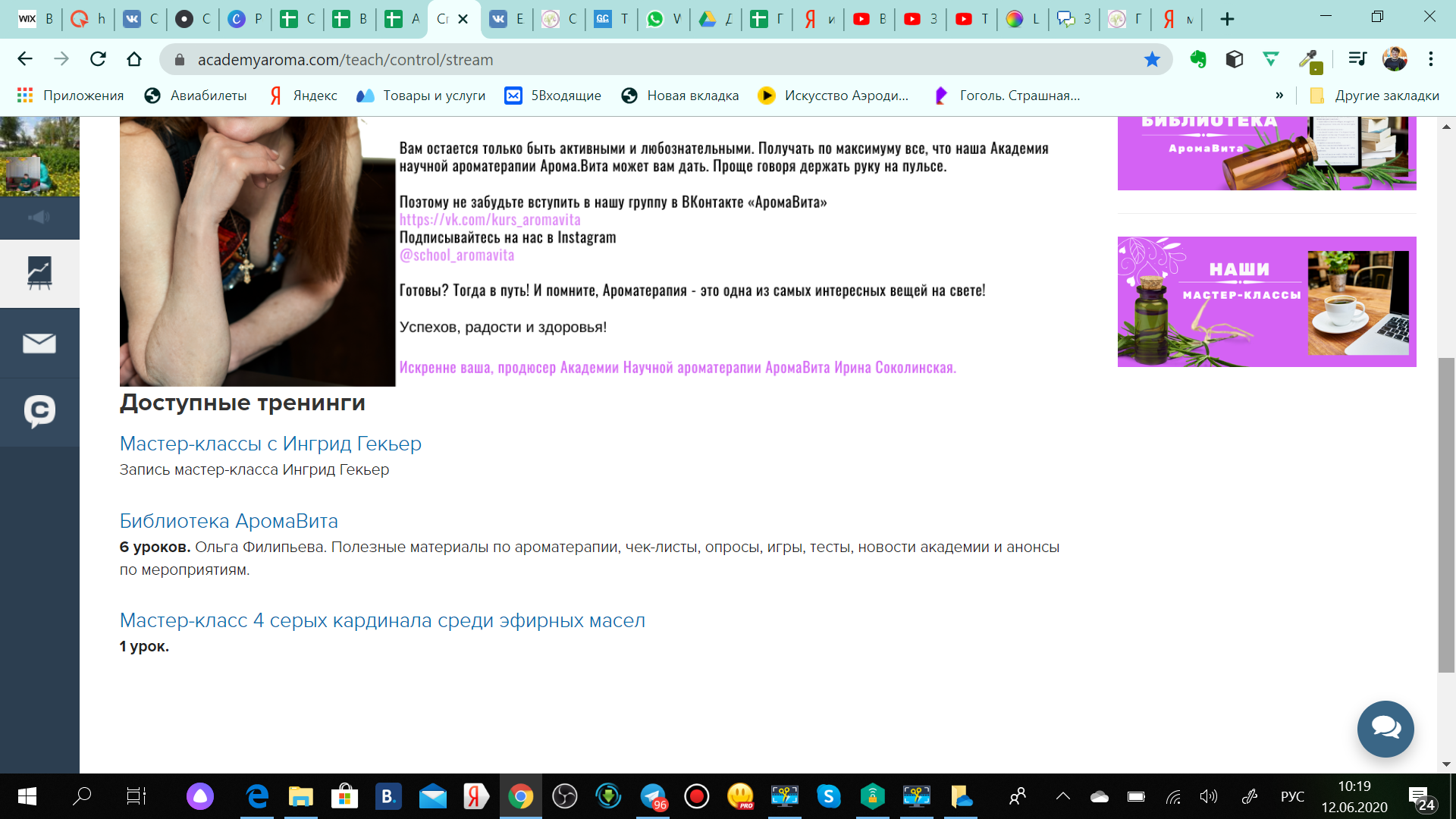Click the Библиотека АромаВита banner image
This screenshot has width=1456, height=819.
tap(1266, 152)
